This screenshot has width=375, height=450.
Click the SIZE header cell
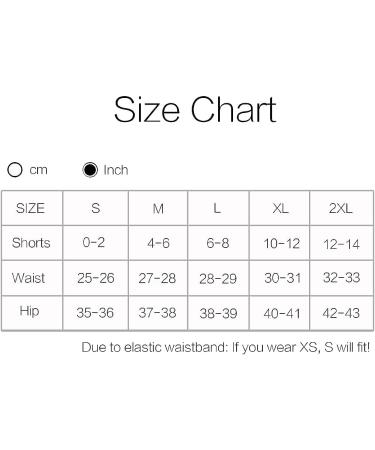point(32,208)
